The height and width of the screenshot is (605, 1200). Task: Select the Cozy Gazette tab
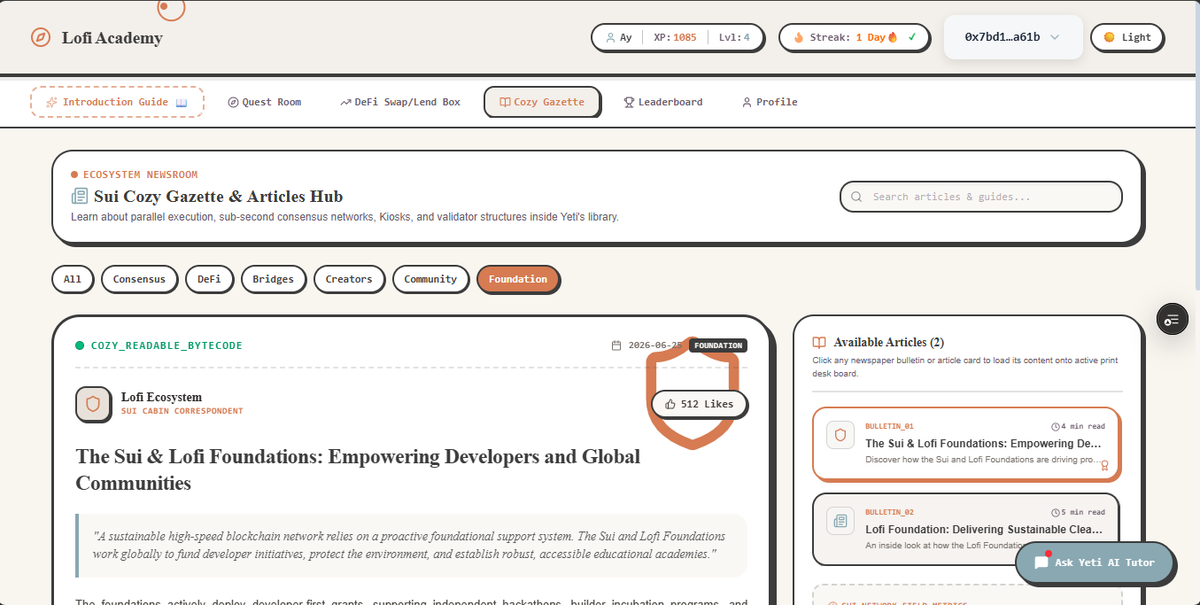(x=542, y=102)
